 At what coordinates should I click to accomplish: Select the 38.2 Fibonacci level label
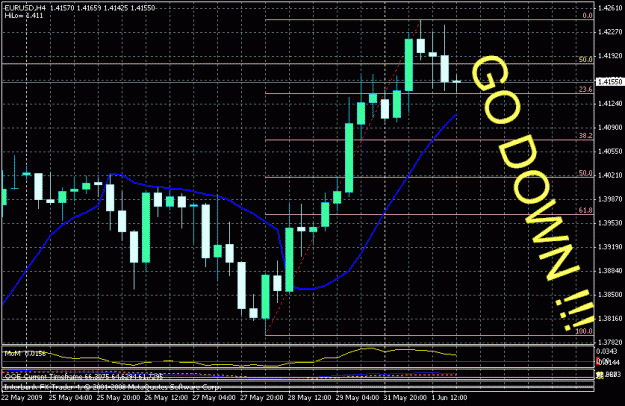586,136
